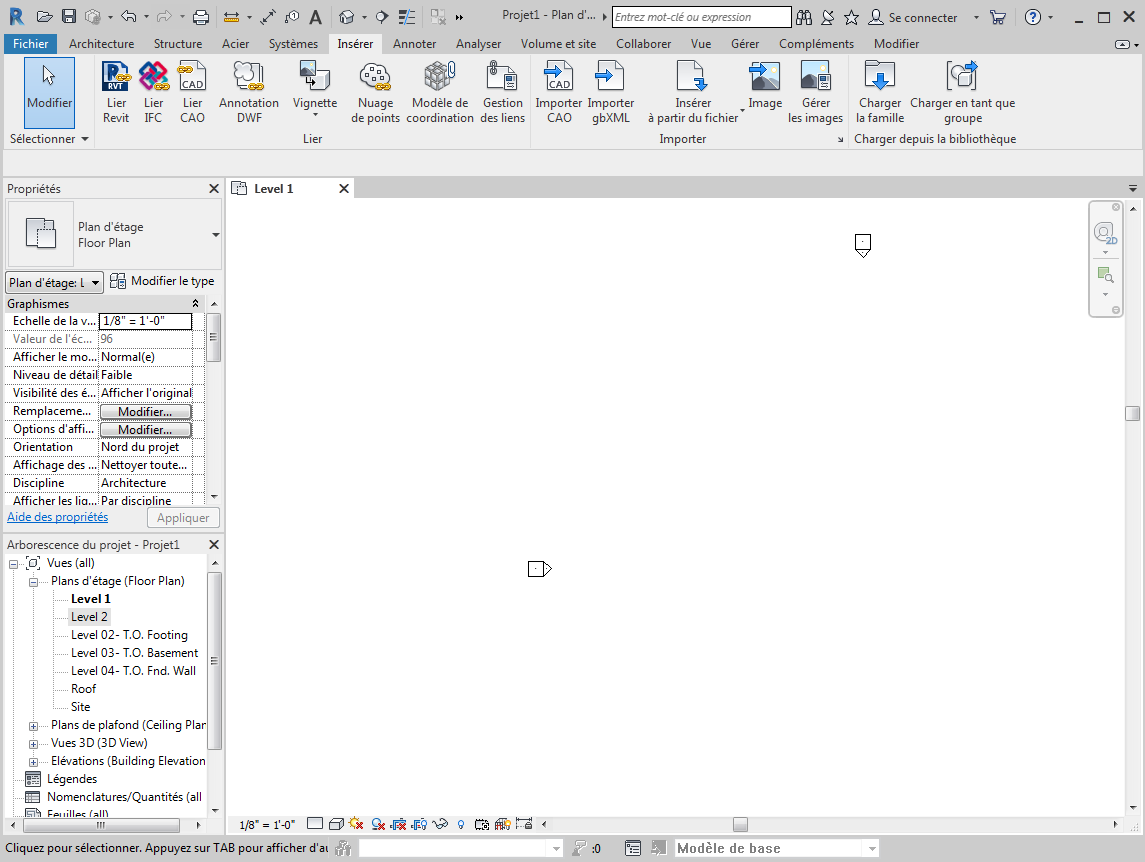The width and height of the screenshot is (1145, 862).
Task: Toggle the Temporary view properties icon
Action: point(481,824)
